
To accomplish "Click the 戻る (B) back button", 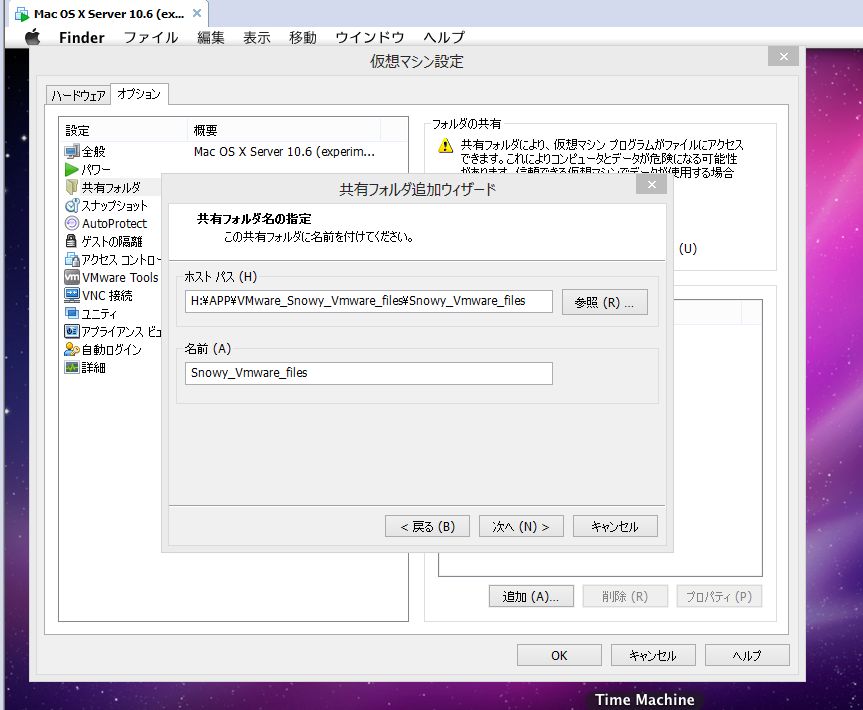I will click(428, 526).
